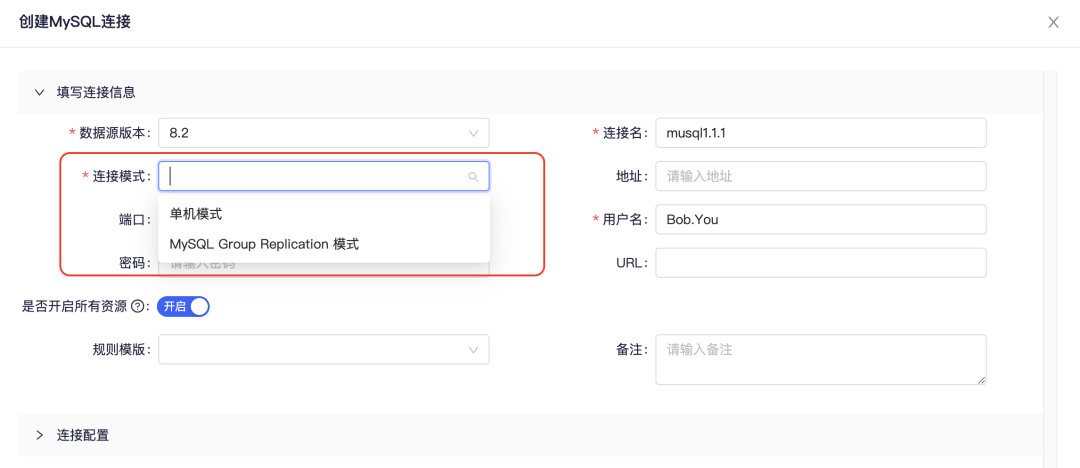Edit the 连接名 field with musql1.1.1
Image resolution: width=1080 pixels, height=468 pixels.
(x=821, y=133)
